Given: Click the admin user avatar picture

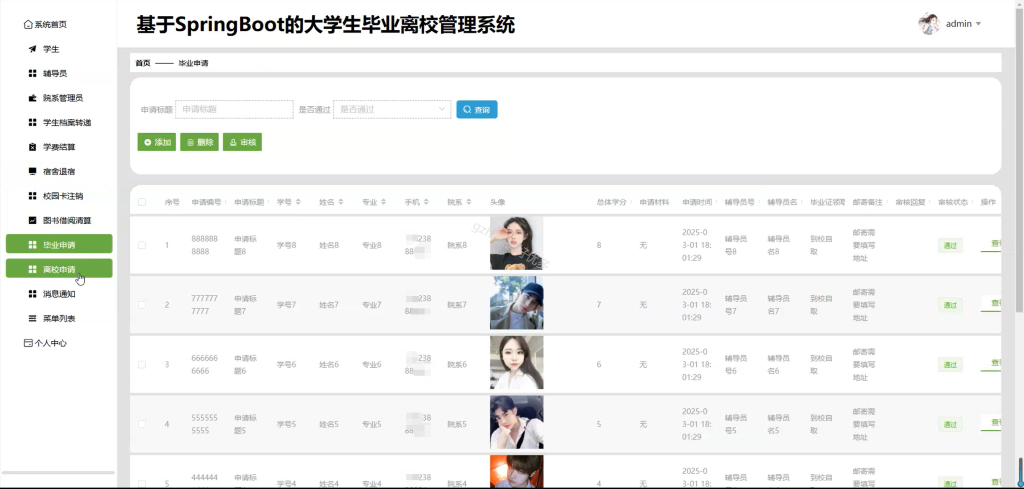Looking at the screenshot, I should coord(928,24).
